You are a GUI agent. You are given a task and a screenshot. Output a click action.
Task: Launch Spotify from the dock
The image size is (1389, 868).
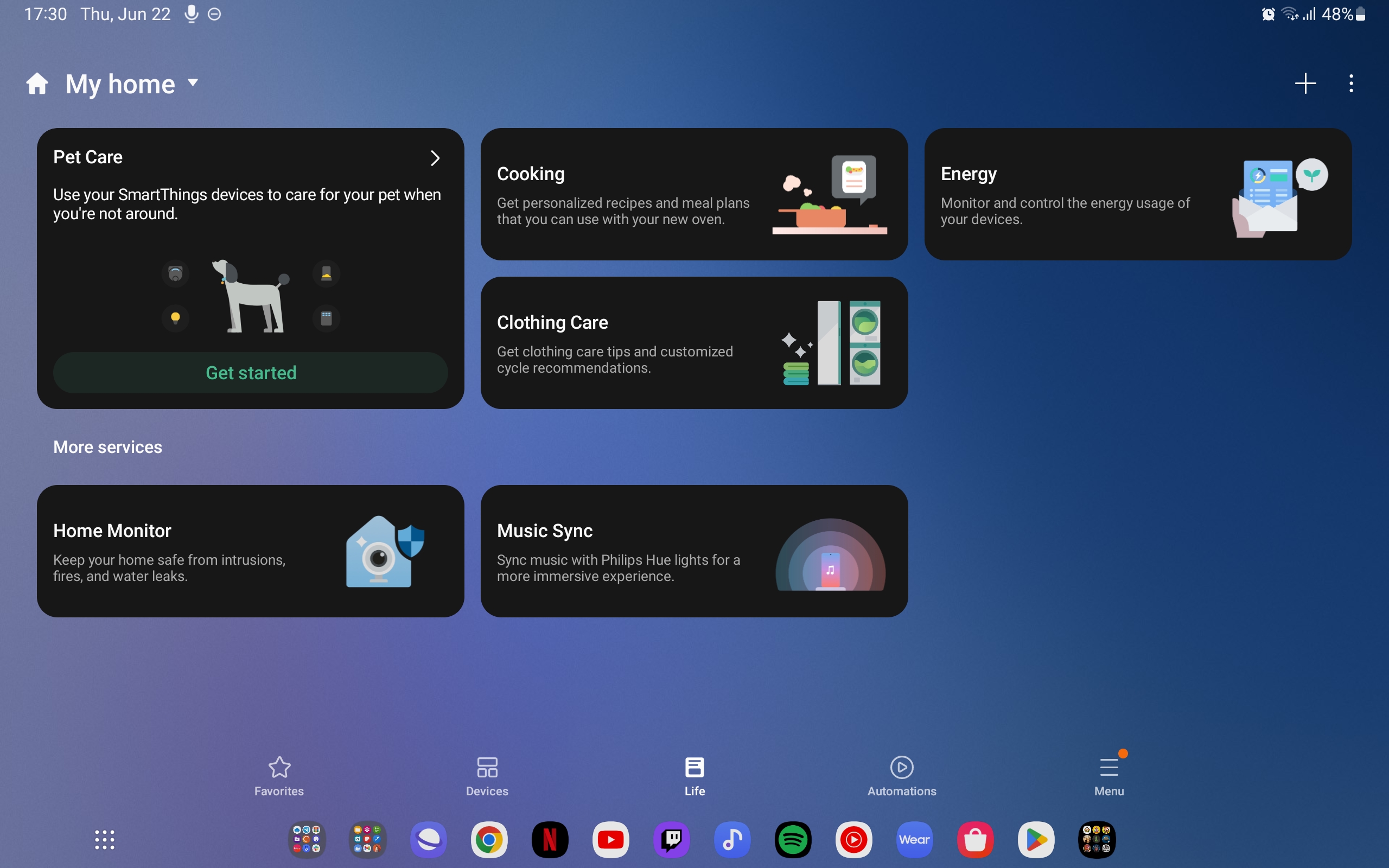(x=793, y=840)
